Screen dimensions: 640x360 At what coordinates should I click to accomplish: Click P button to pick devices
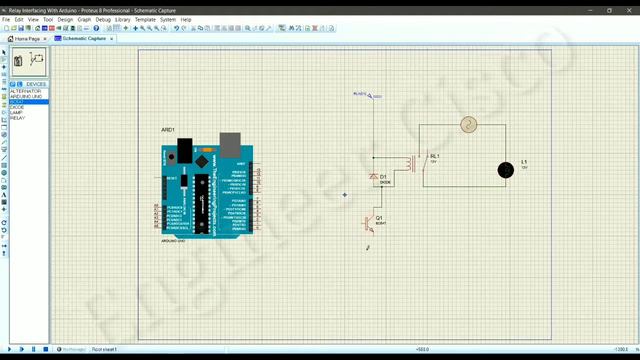pyautogui.click(x=13, y=84)
